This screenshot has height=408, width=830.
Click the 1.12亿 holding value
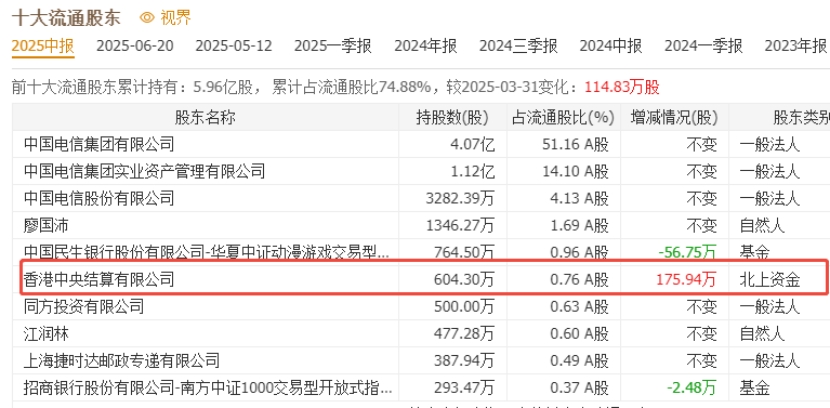click(472, 171)
